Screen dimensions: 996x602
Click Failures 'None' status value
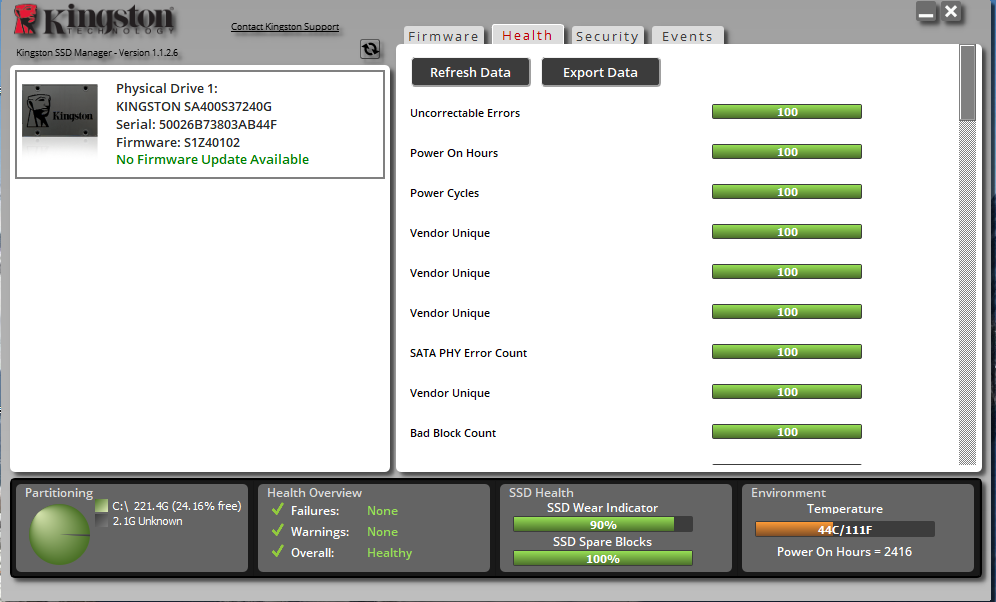[382, 511]
